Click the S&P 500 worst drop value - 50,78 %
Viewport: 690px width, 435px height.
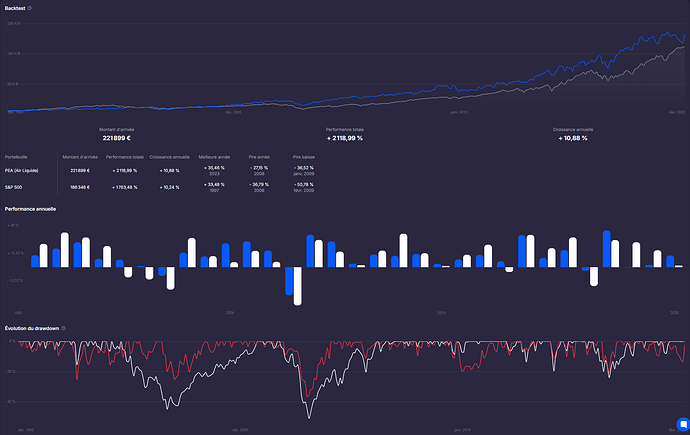pyautogui.click(x=304, y=185)
